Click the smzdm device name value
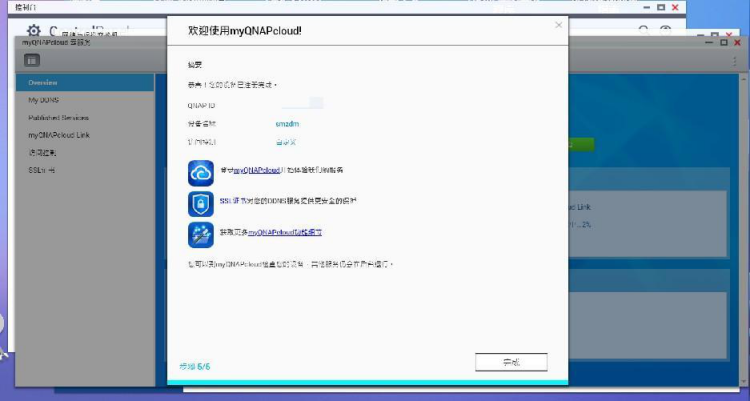This screenshot has height=401, width=750. coord(287,124)
